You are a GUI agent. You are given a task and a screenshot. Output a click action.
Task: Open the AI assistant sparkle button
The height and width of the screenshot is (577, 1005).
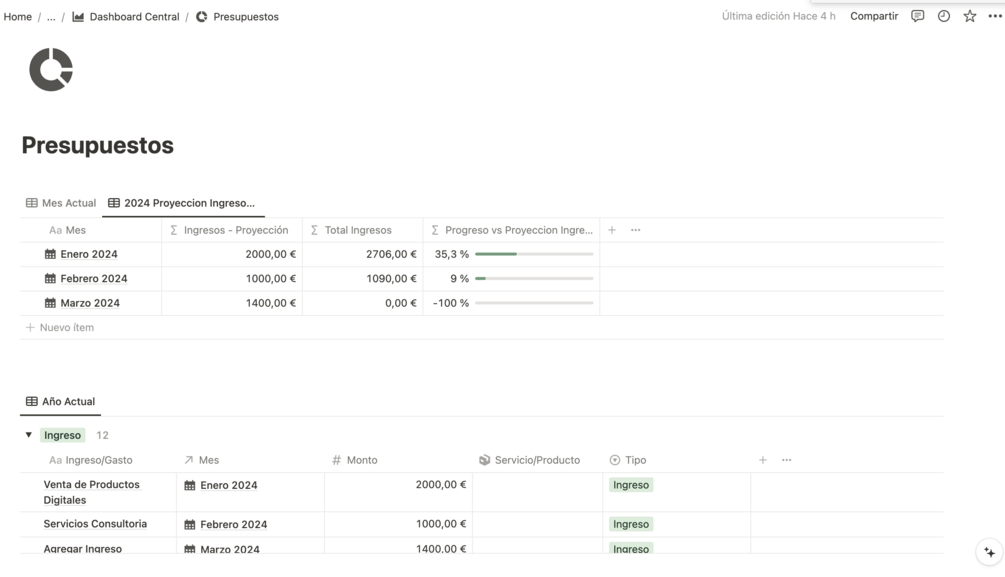click(x=989, y=552)
